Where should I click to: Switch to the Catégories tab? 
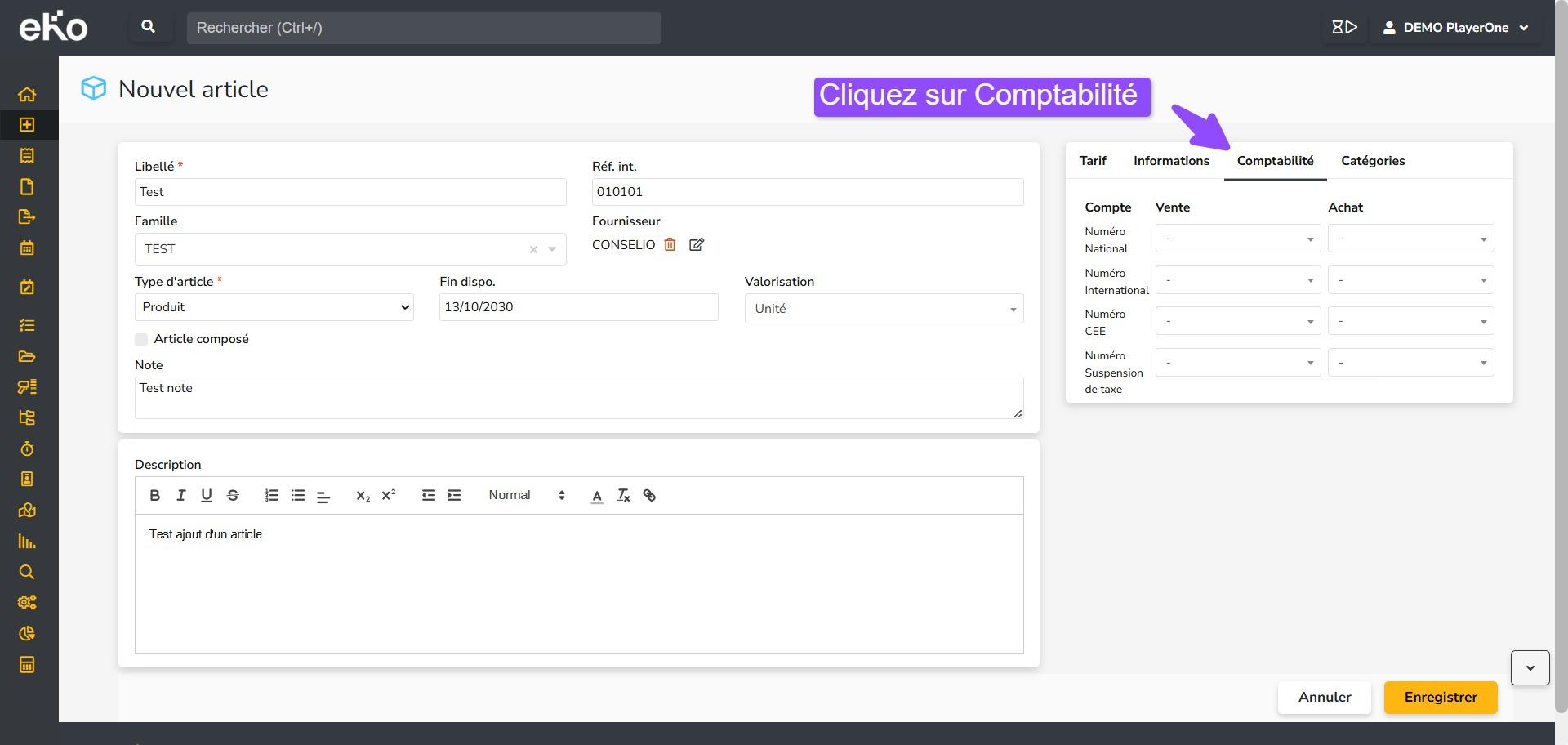tap(1372, 161)
